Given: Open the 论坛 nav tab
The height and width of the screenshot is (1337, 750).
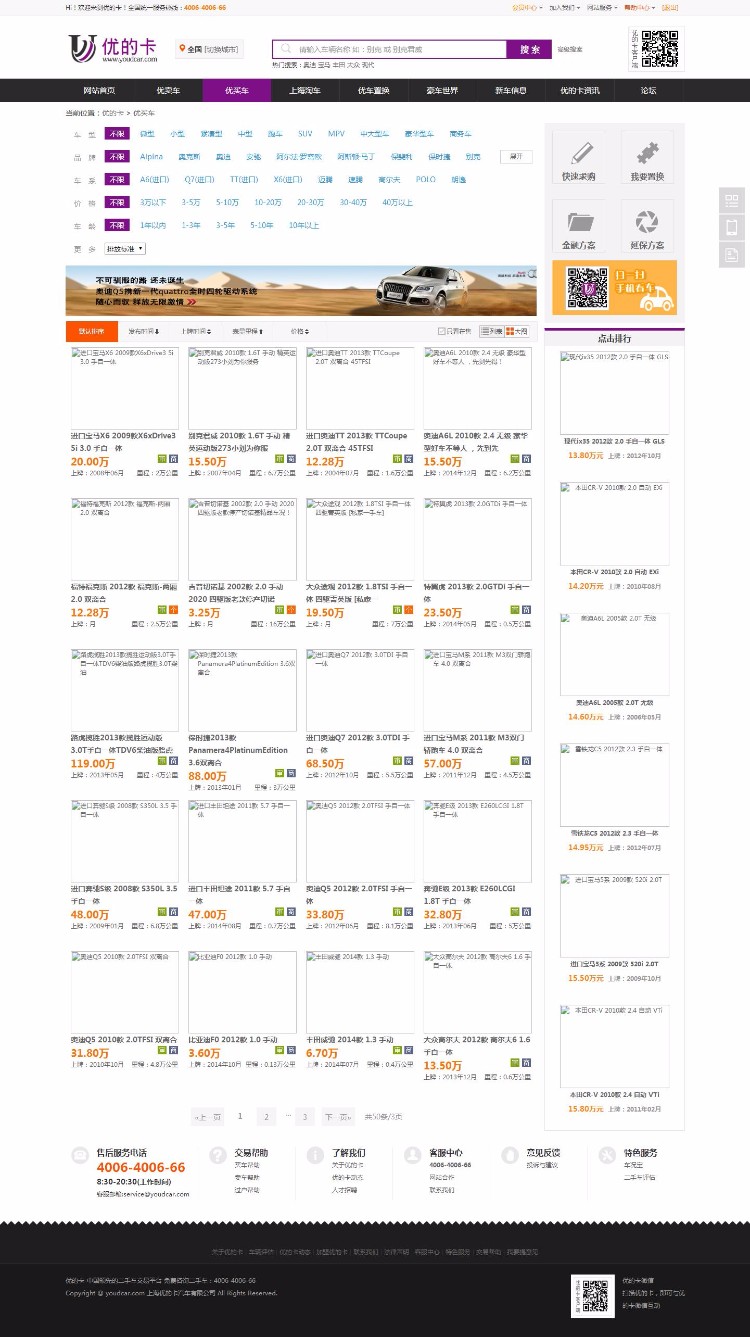Looking at the screenshot, I should pyautogui.click(x=649, y=90).
